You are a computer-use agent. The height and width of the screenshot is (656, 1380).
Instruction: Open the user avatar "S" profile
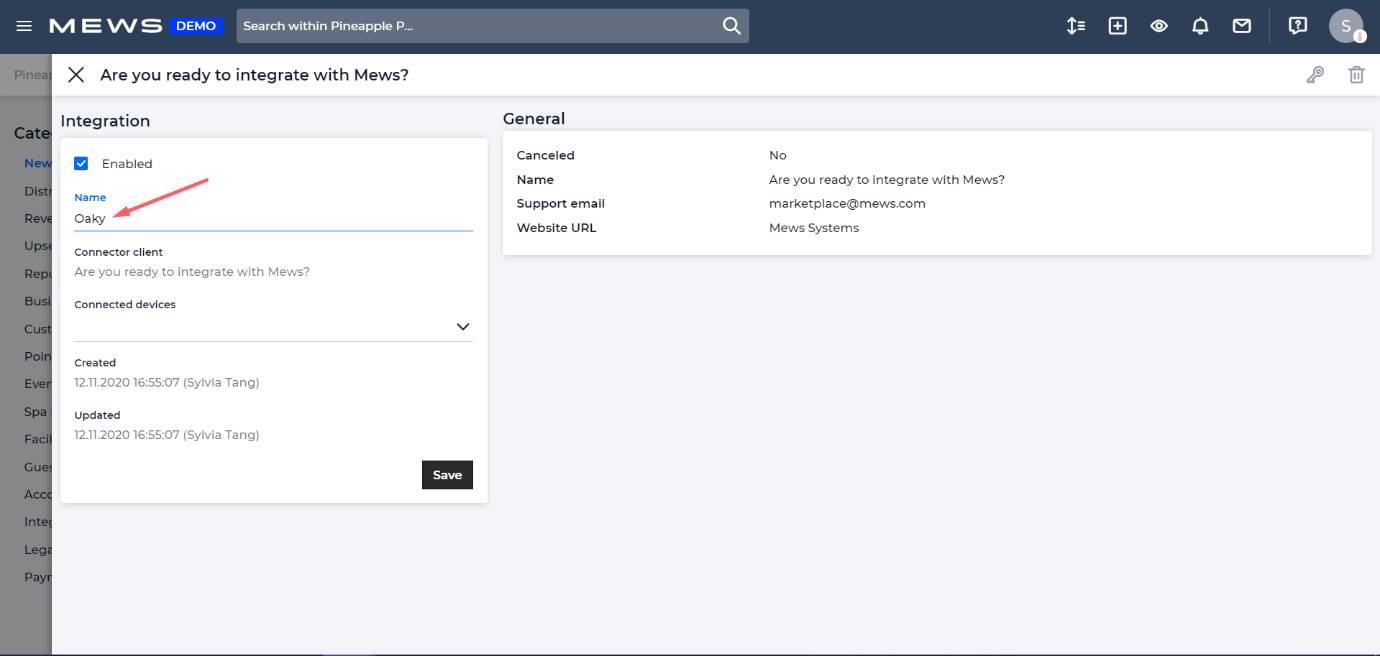(x=1346, y=26)
